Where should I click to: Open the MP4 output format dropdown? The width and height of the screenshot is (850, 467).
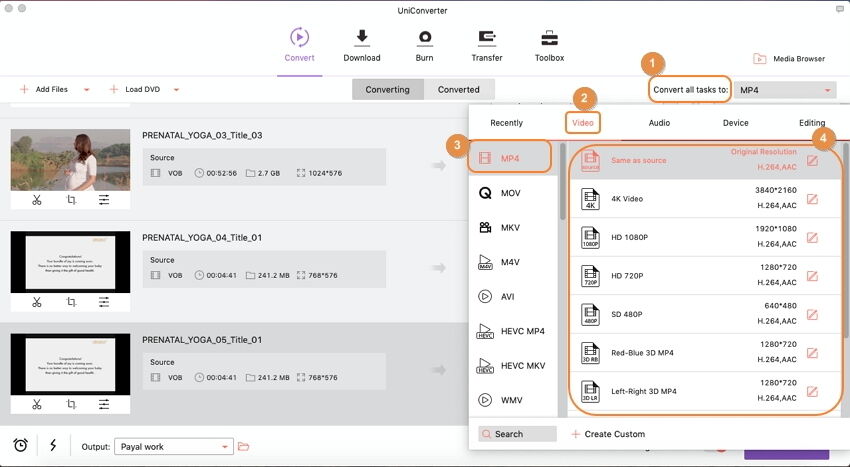click(785, 90)
